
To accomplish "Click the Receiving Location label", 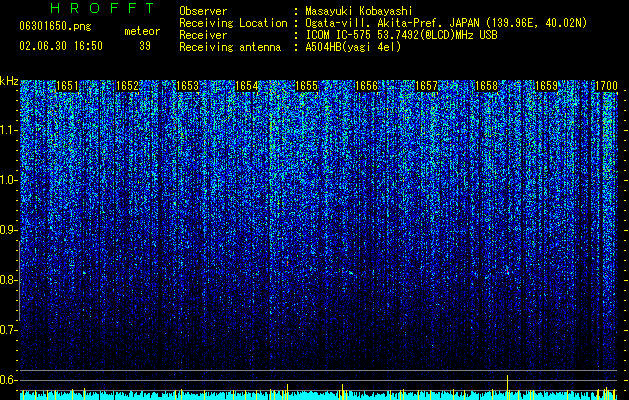I will click(x=233, y=23).
